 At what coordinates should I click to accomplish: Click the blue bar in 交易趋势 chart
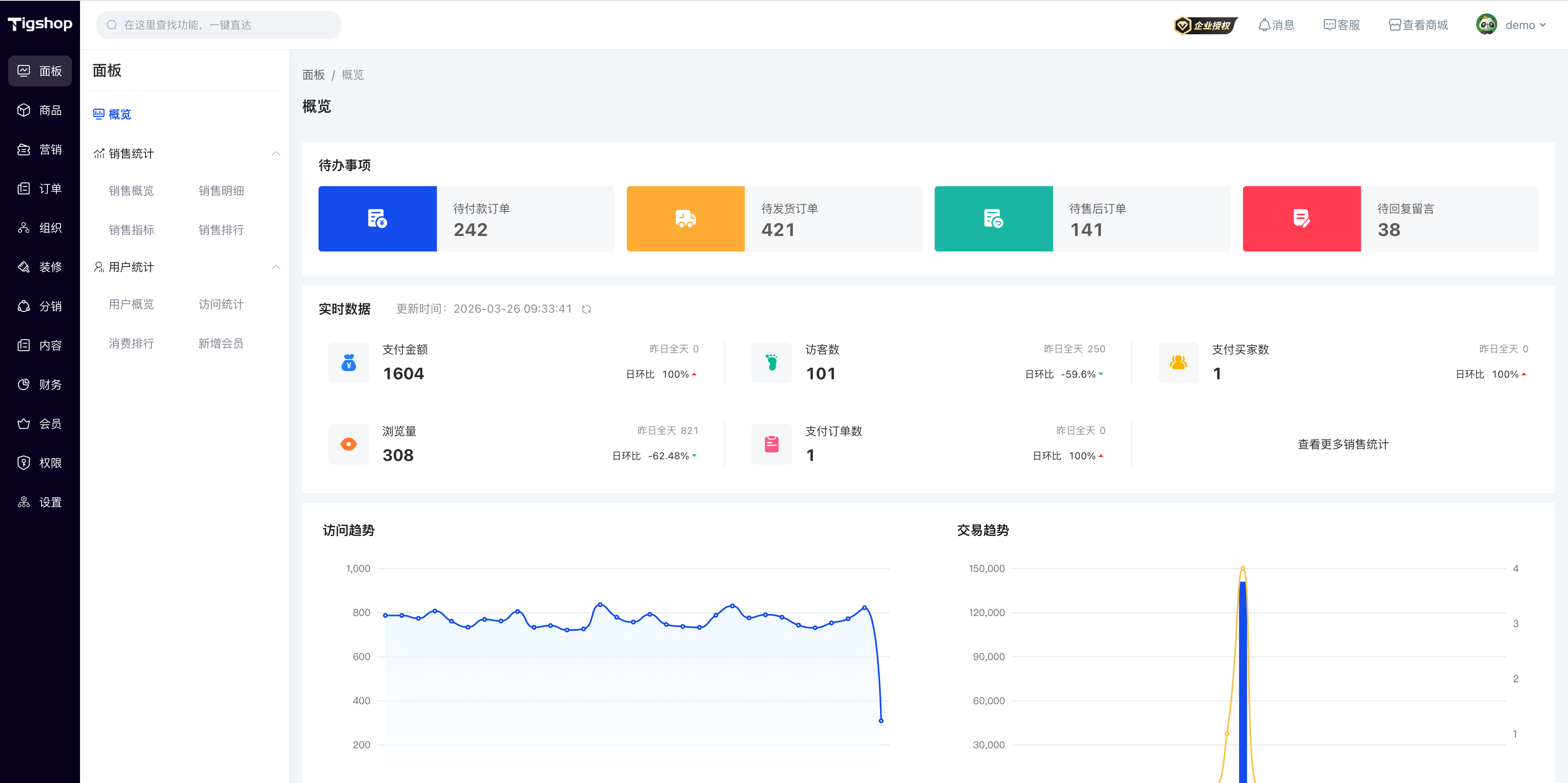pyautogui.click(x=1243, y=682)
